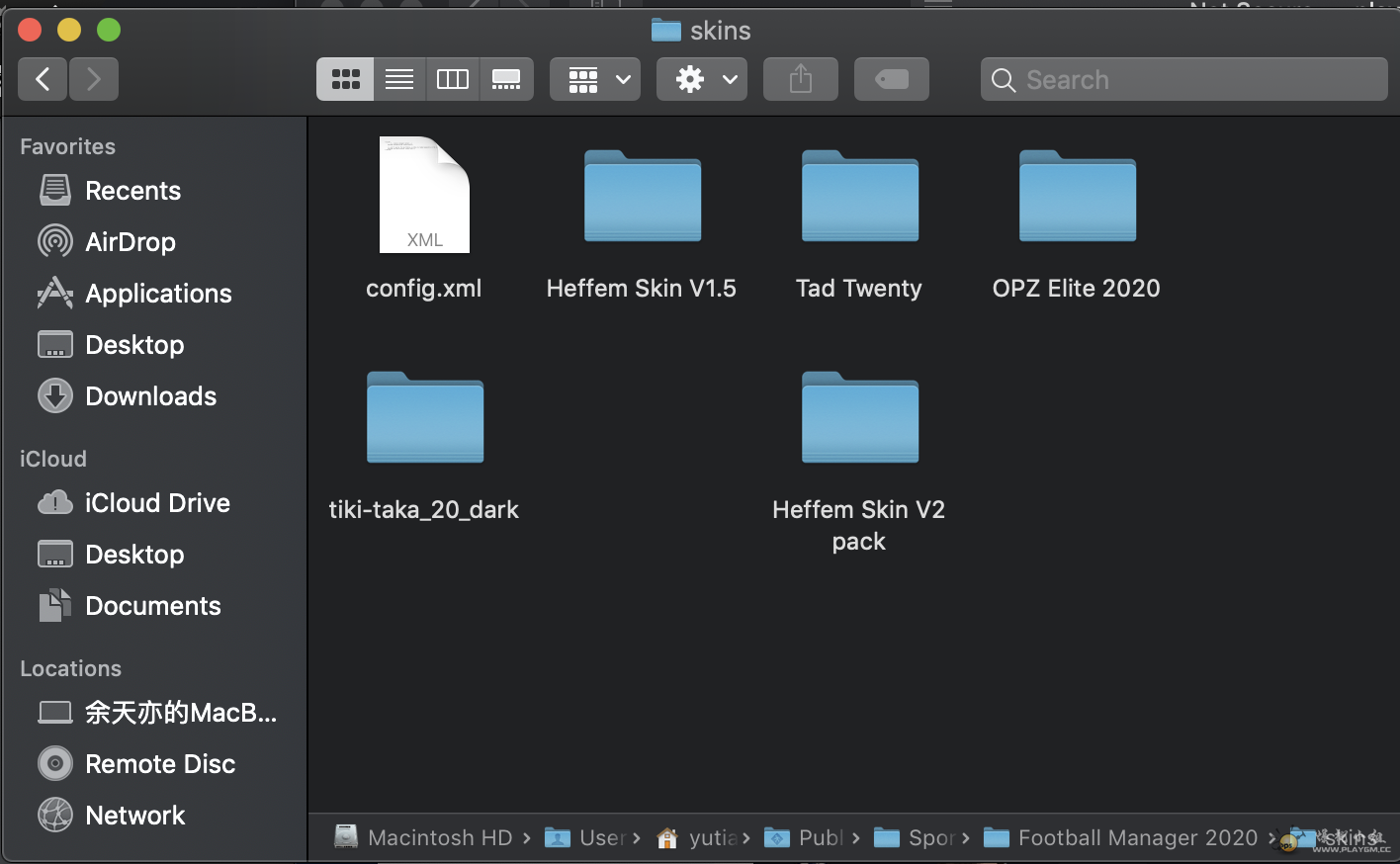Open Downloads in the sidebar
Screen dimensions: 1400x864
pos(154,396)
